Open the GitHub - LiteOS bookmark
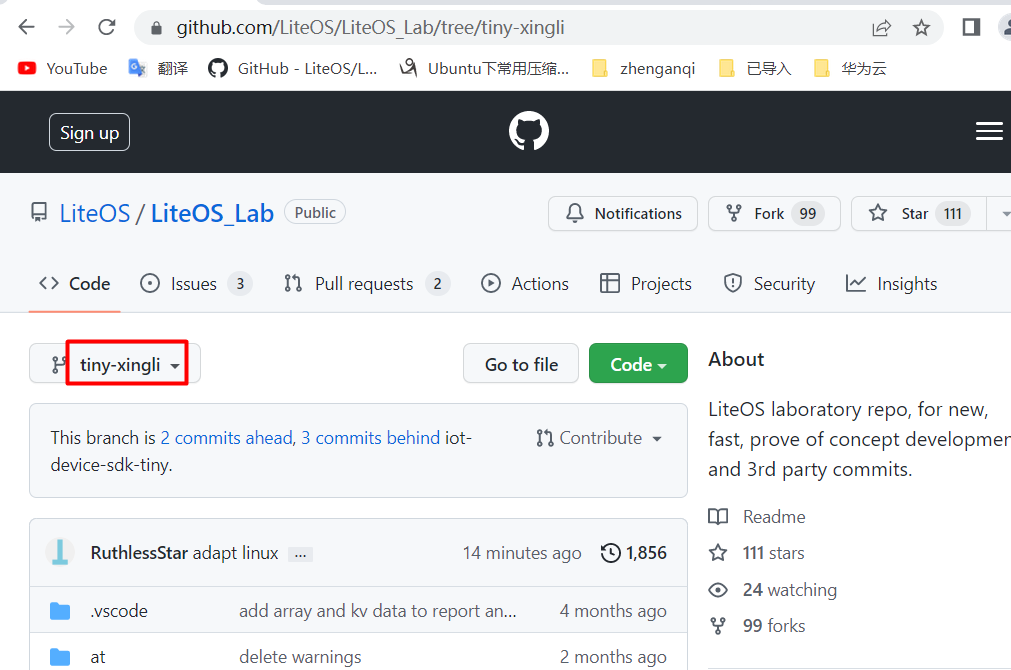Viewport: 1011px width, 670px height. [293, 68]
